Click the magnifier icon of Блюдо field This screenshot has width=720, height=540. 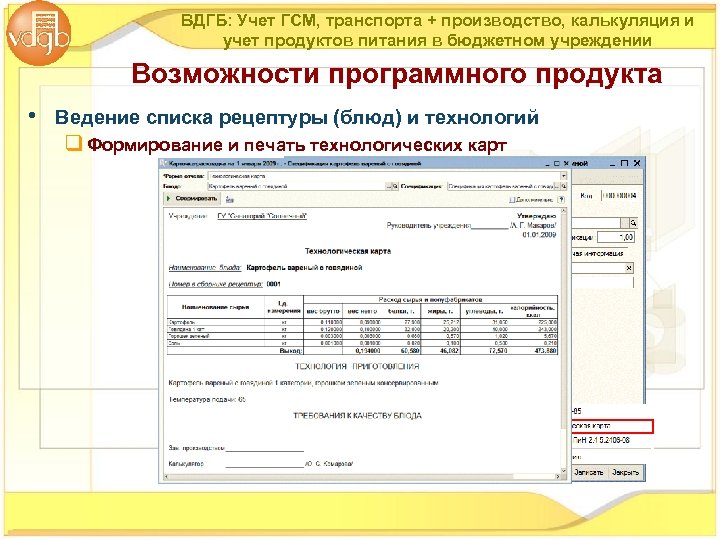pos(395,186)
